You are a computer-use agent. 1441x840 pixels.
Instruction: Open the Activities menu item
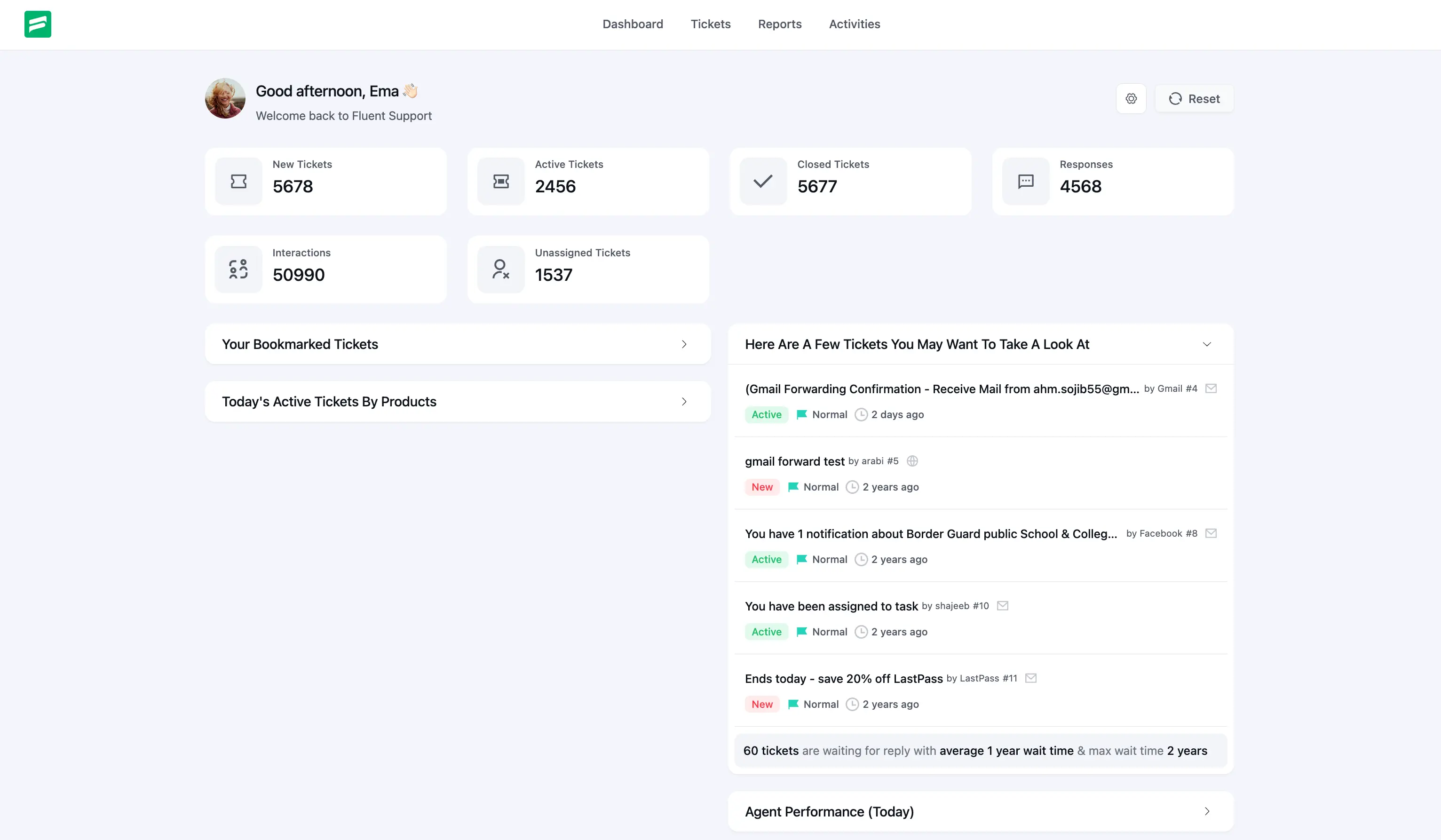tap(855, 24)
